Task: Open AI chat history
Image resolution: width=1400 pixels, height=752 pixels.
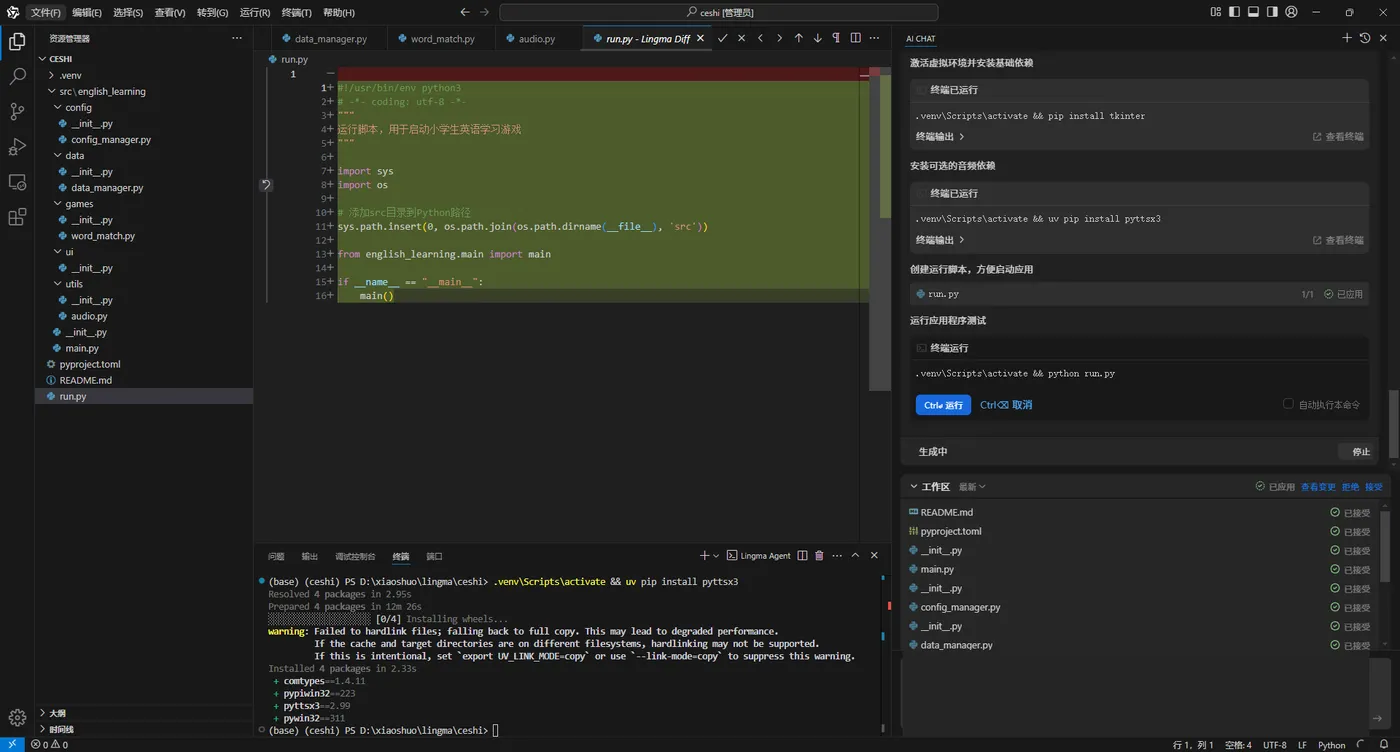Action: click(1365, 38)
